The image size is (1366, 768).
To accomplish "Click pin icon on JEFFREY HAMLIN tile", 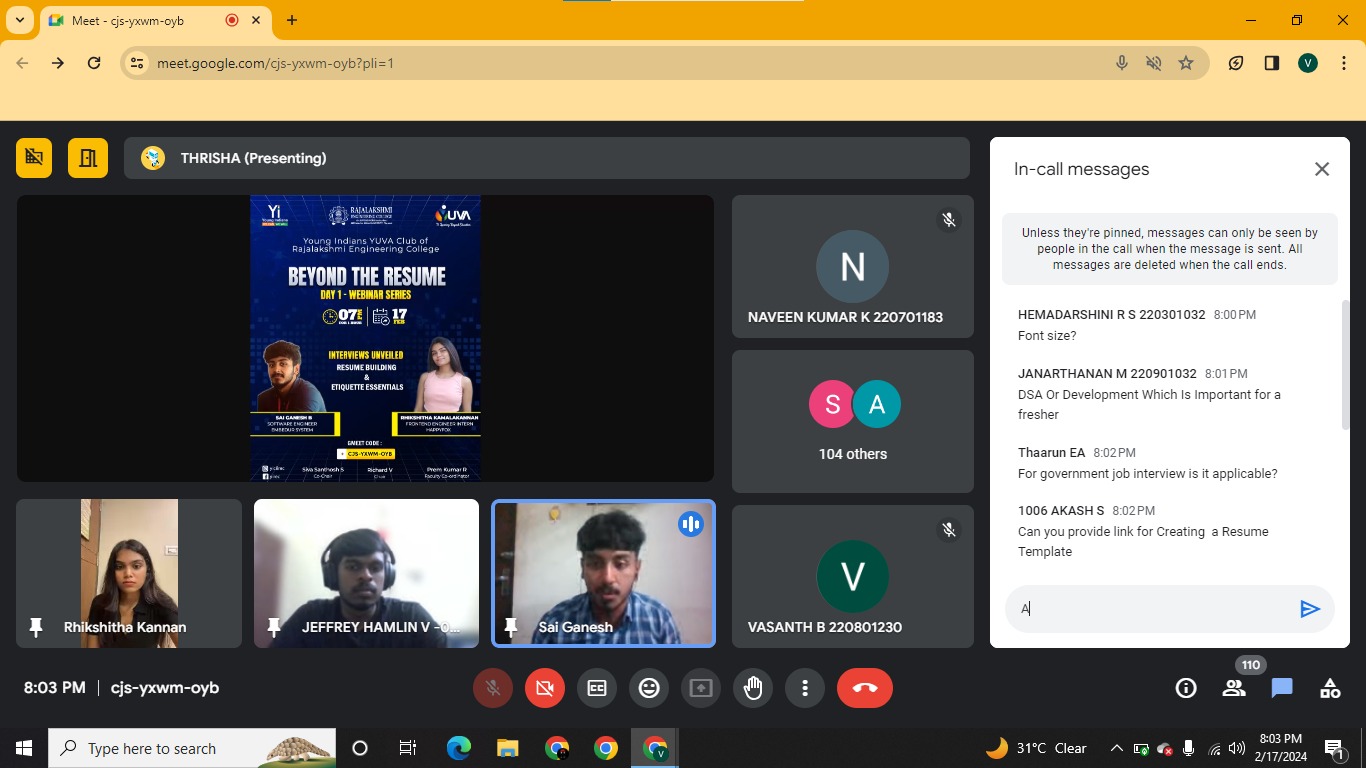I will (x=274, y=627).
